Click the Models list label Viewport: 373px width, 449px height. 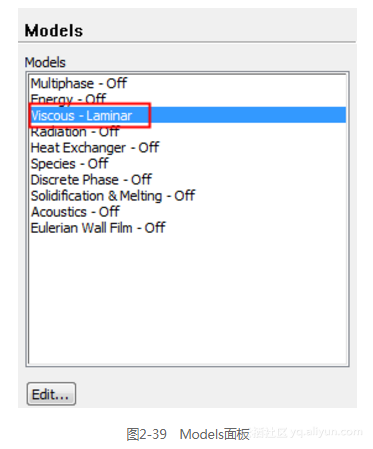[x=45, y=62]
